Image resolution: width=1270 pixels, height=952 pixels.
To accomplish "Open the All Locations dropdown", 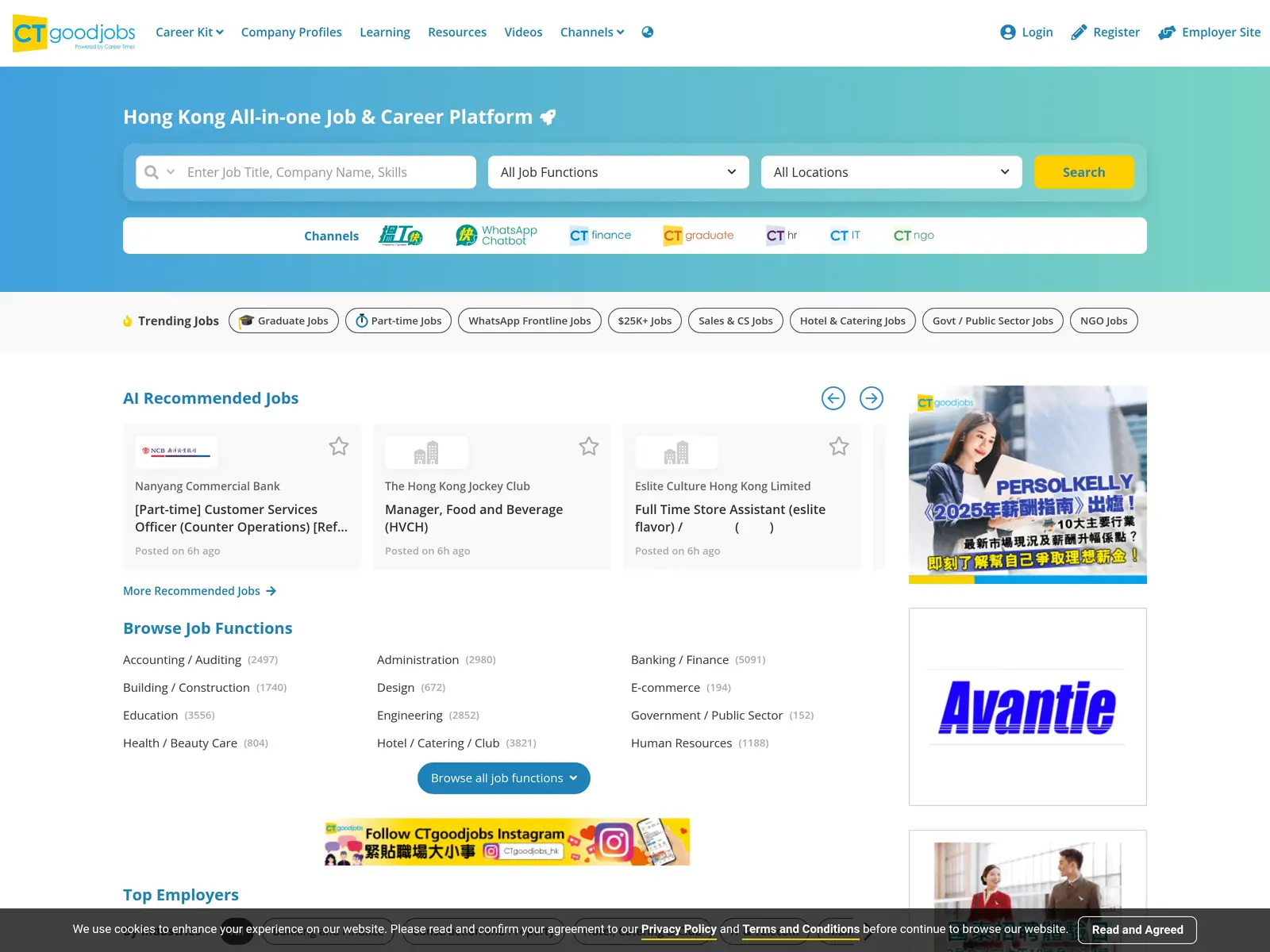I will [x=891, y=172].
